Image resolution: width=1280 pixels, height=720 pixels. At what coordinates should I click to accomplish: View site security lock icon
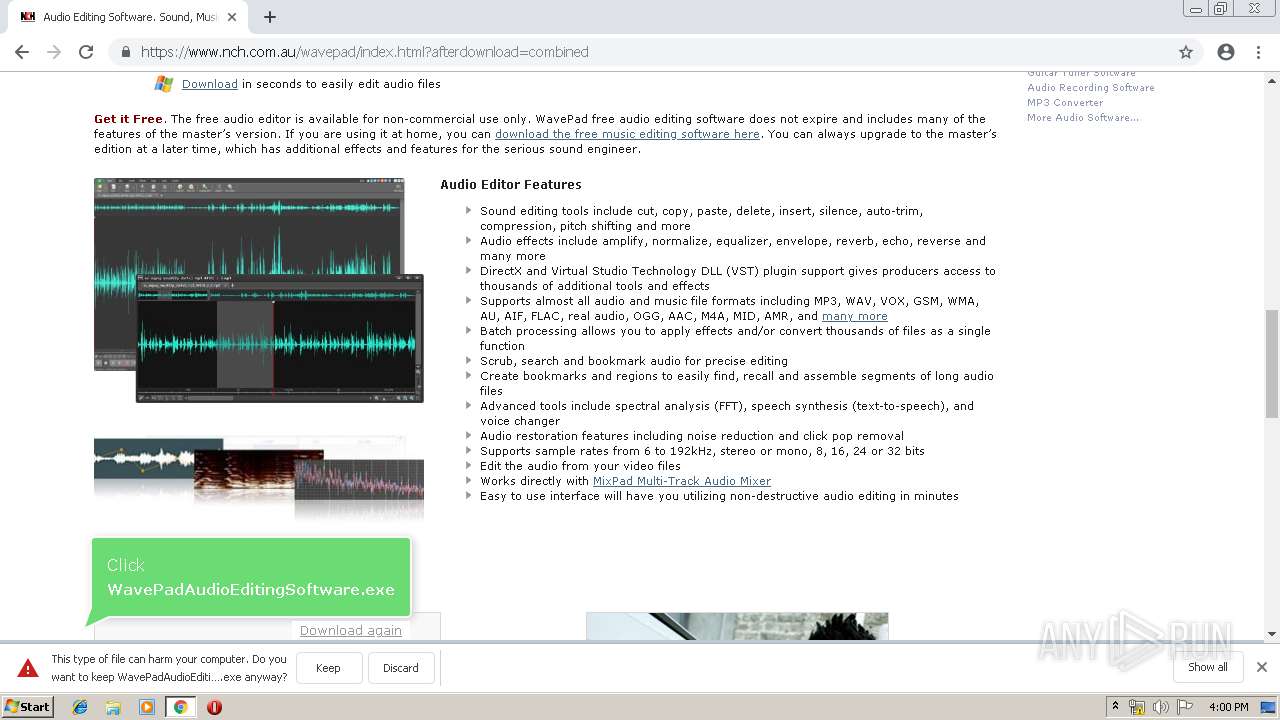125,52
